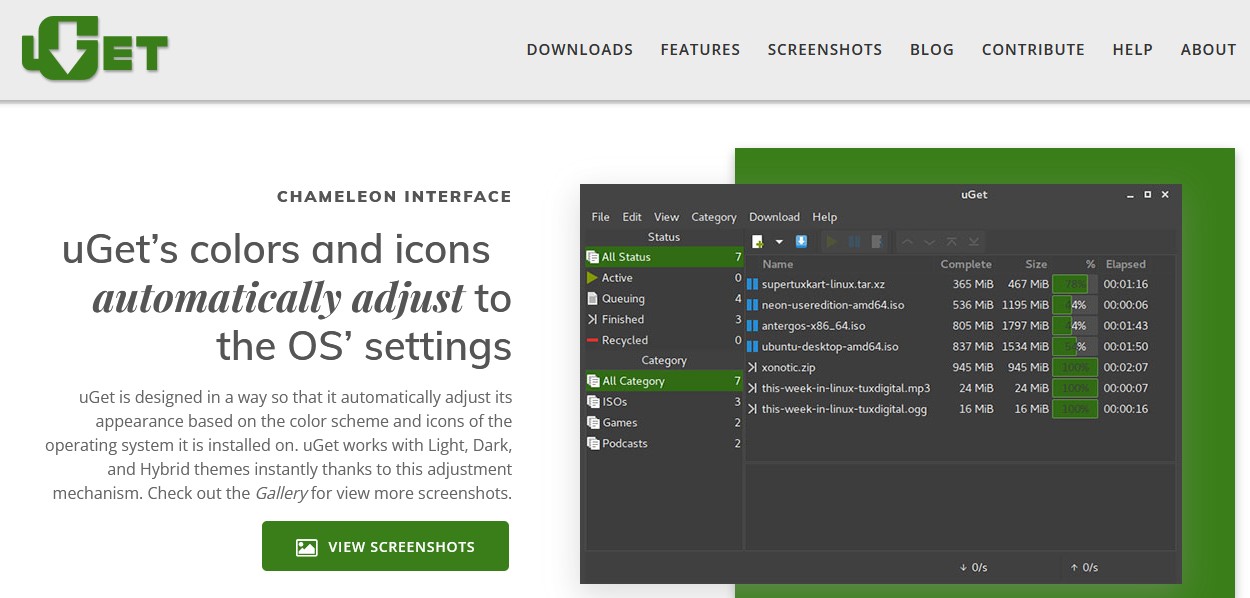
Task: Open the CONTRIBUTE navigation link
Action: (1033, 49)
